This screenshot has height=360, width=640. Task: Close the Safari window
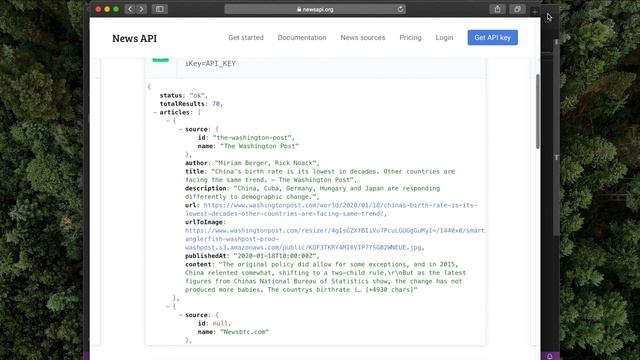[x=98, y=9]
